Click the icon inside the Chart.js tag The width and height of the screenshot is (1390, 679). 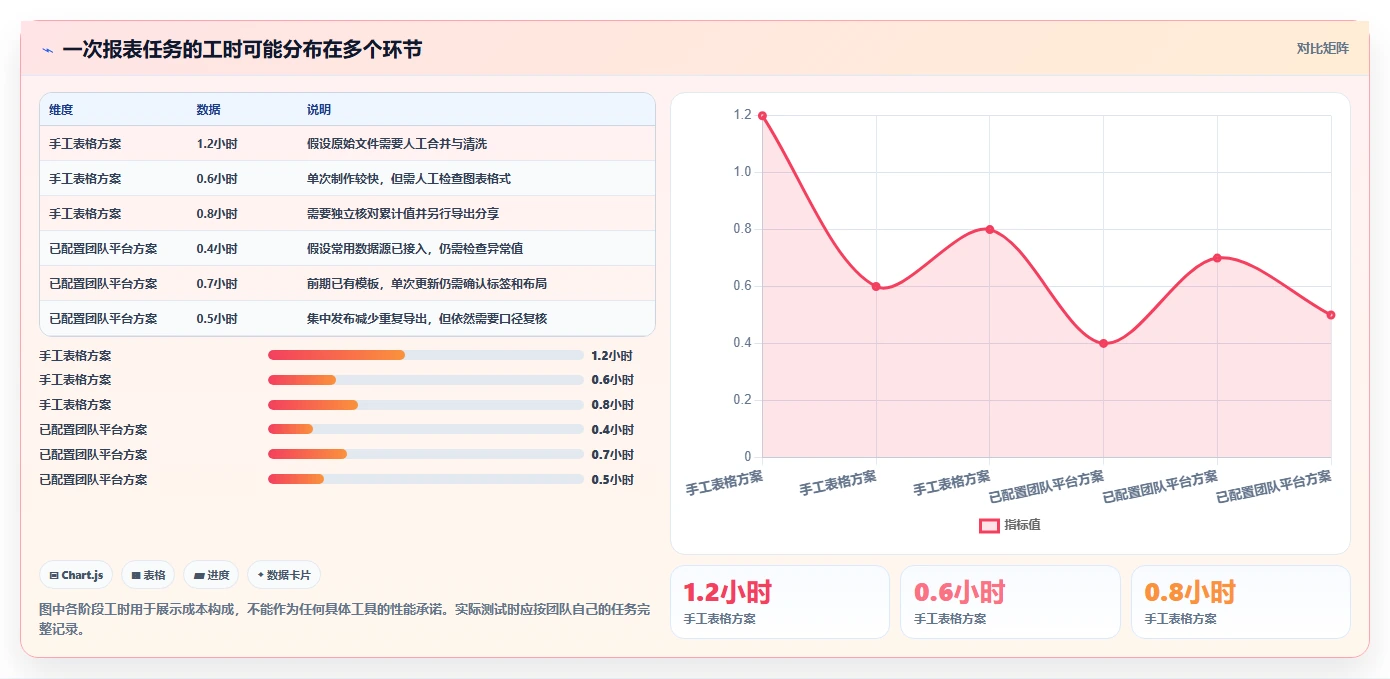(54, 575)
